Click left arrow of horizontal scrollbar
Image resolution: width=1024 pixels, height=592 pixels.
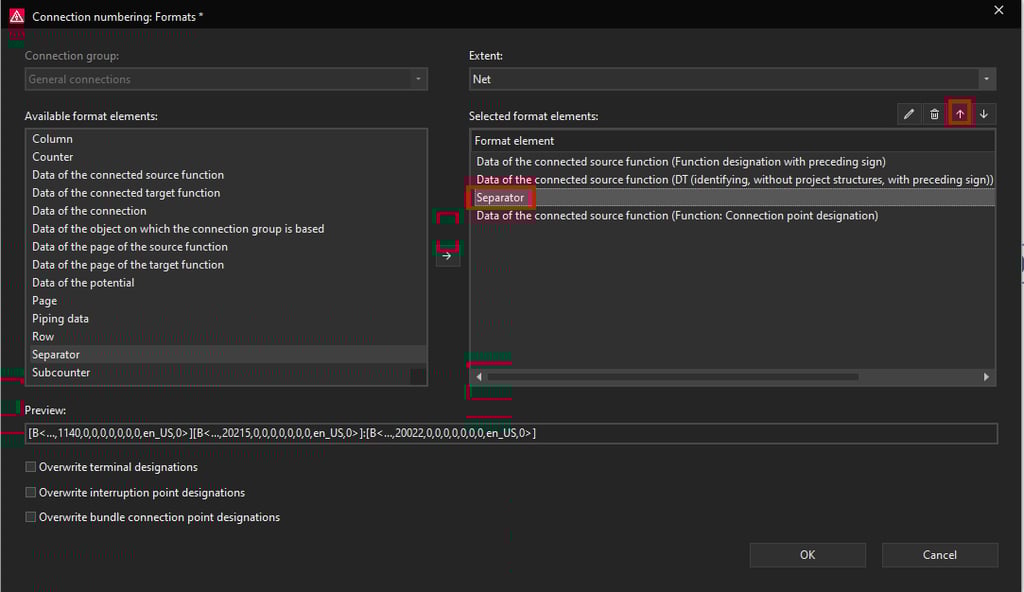[x=479, y=377]
